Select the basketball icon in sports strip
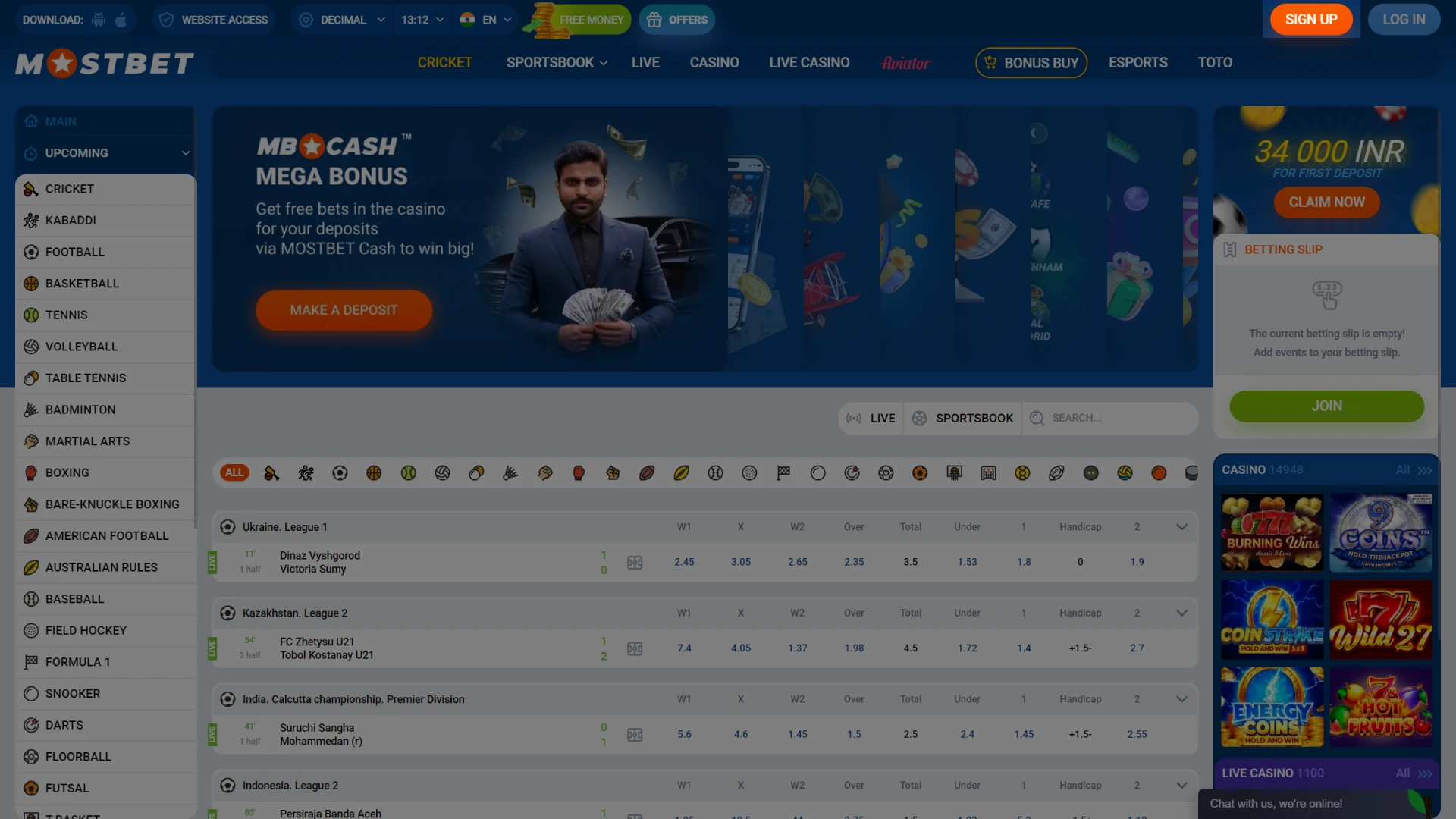The image size is (1456, 819). click(374, 473)
